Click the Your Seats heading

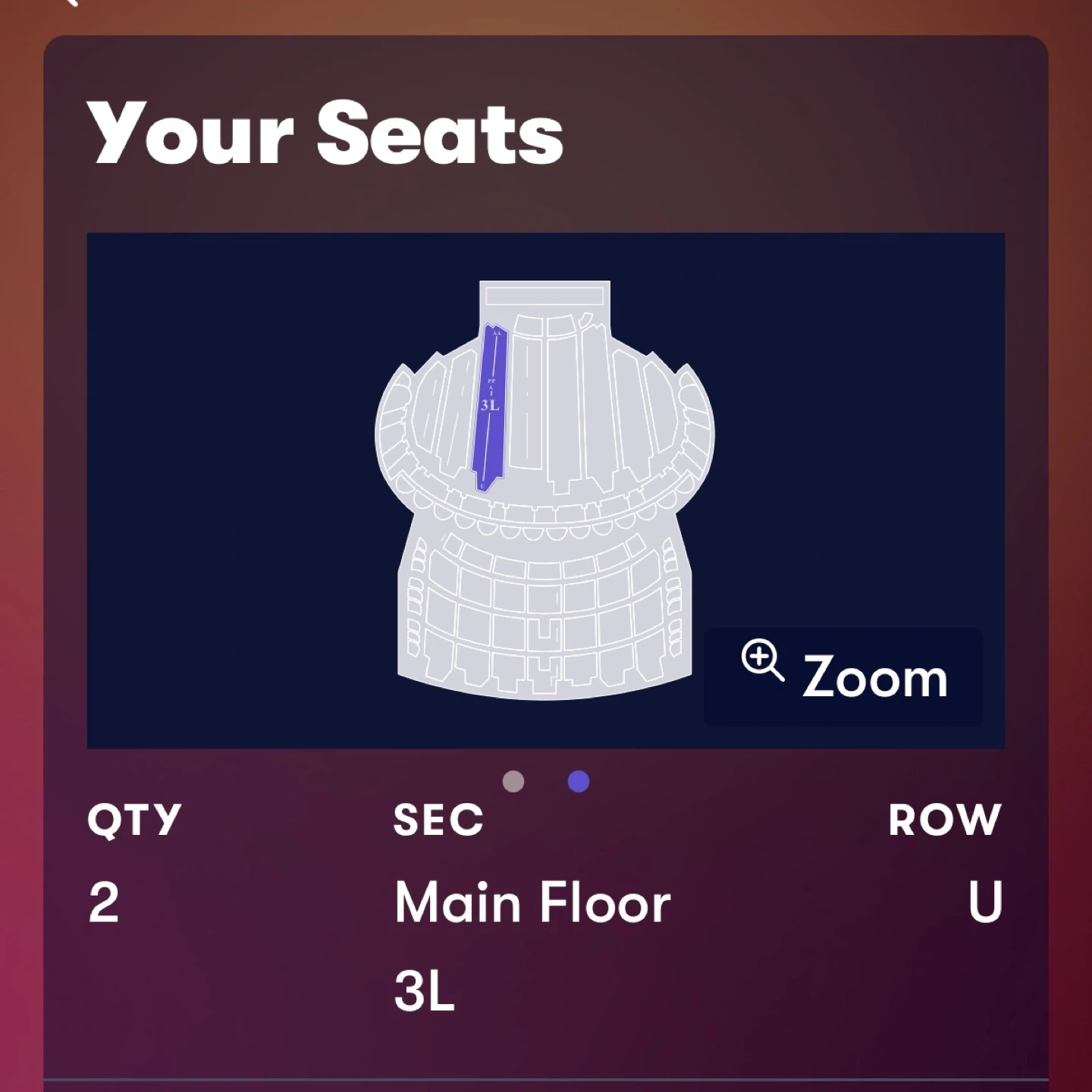pyautogui.click(x=325, y=133)
